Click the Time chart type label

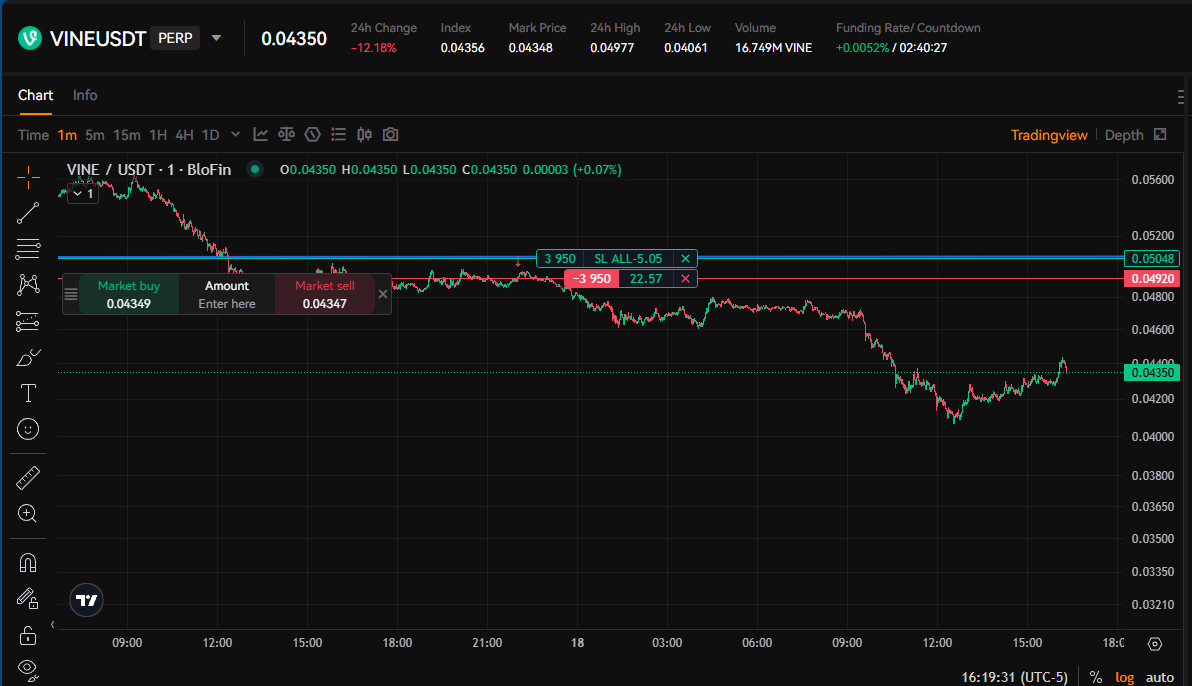coord(33,135)
